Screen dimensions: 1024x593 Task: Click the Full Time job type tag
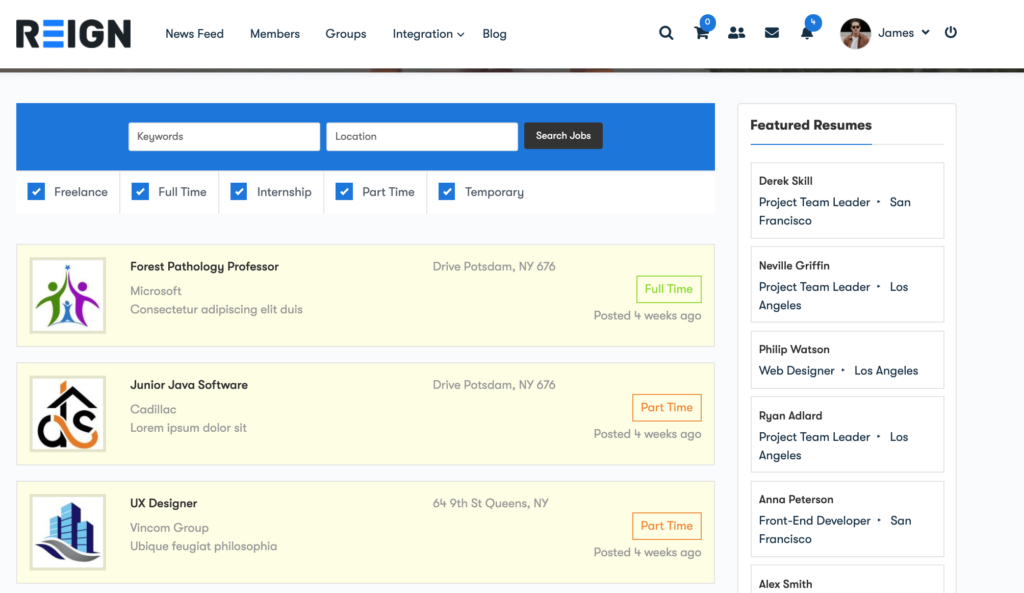click(669, 289)
